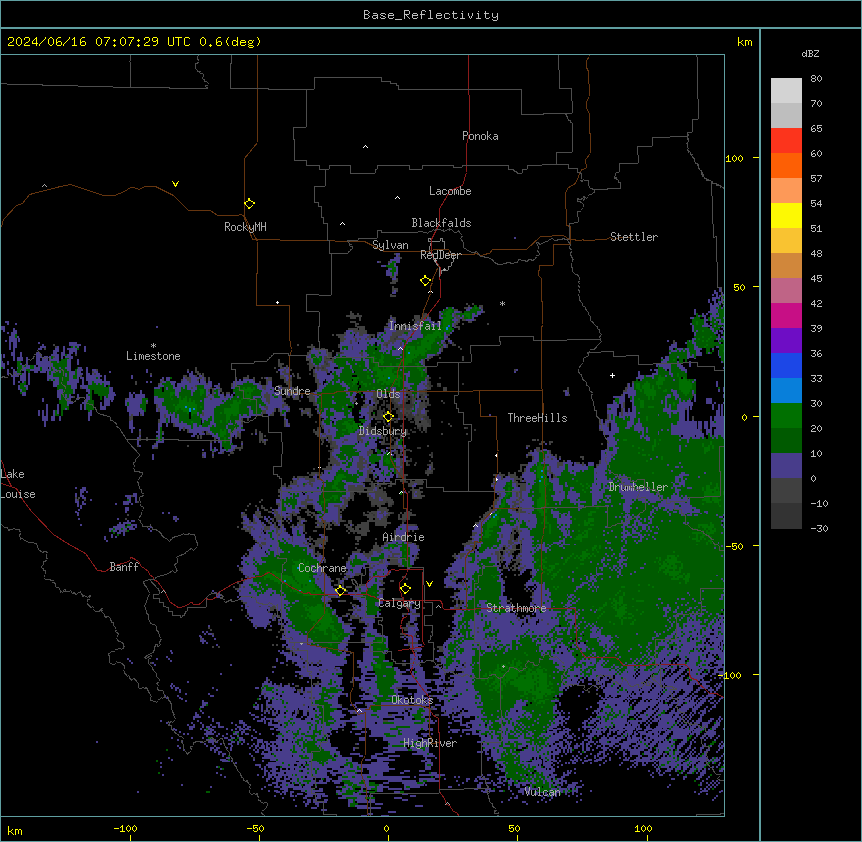Select the RedDeer city label
Screen dimensions: 862x842
[x=440, y=255]
